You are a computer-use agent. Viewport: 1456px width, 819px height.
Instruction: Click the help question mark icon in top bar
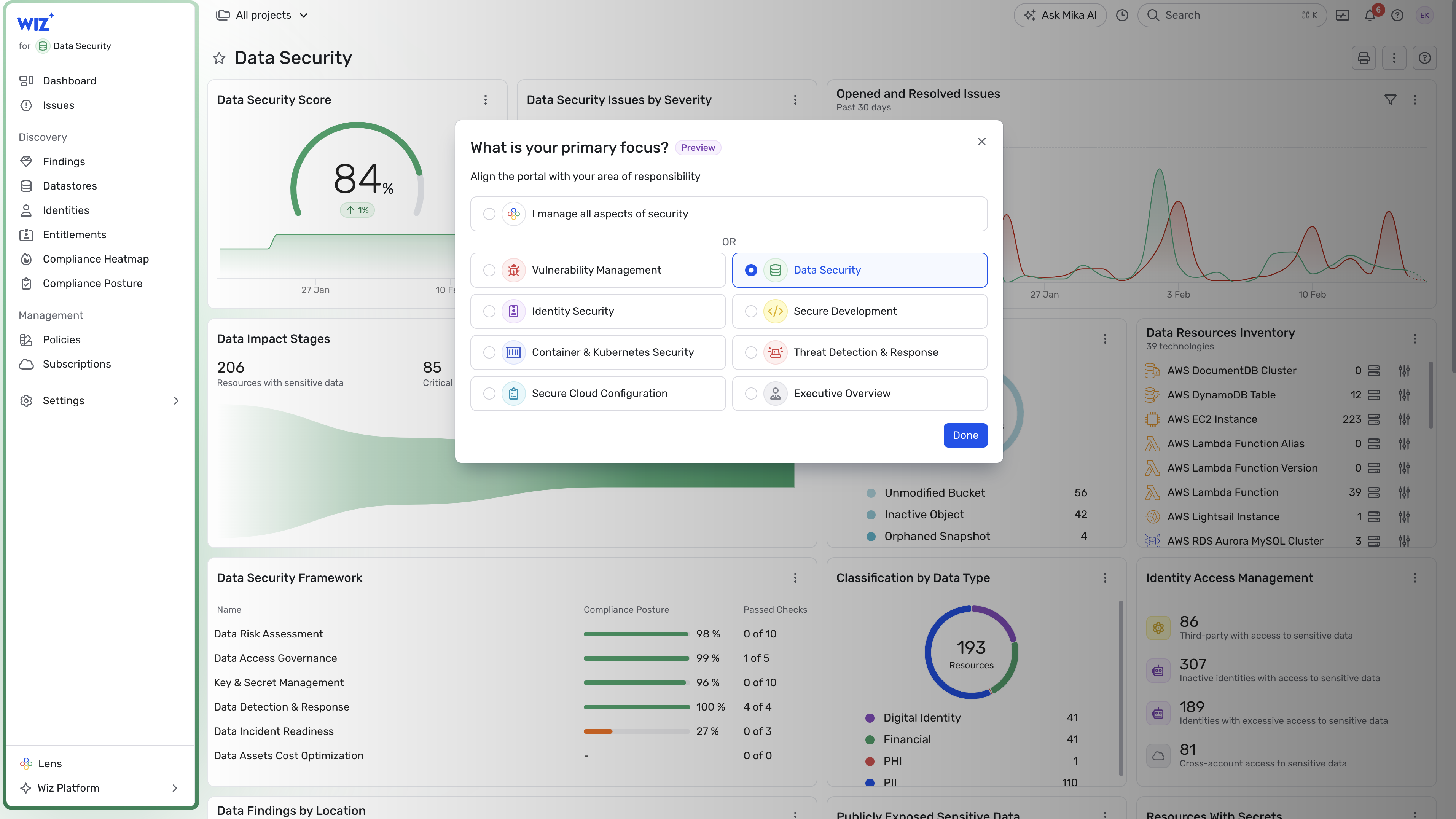pyautogui.click(x=1397, y=15)
